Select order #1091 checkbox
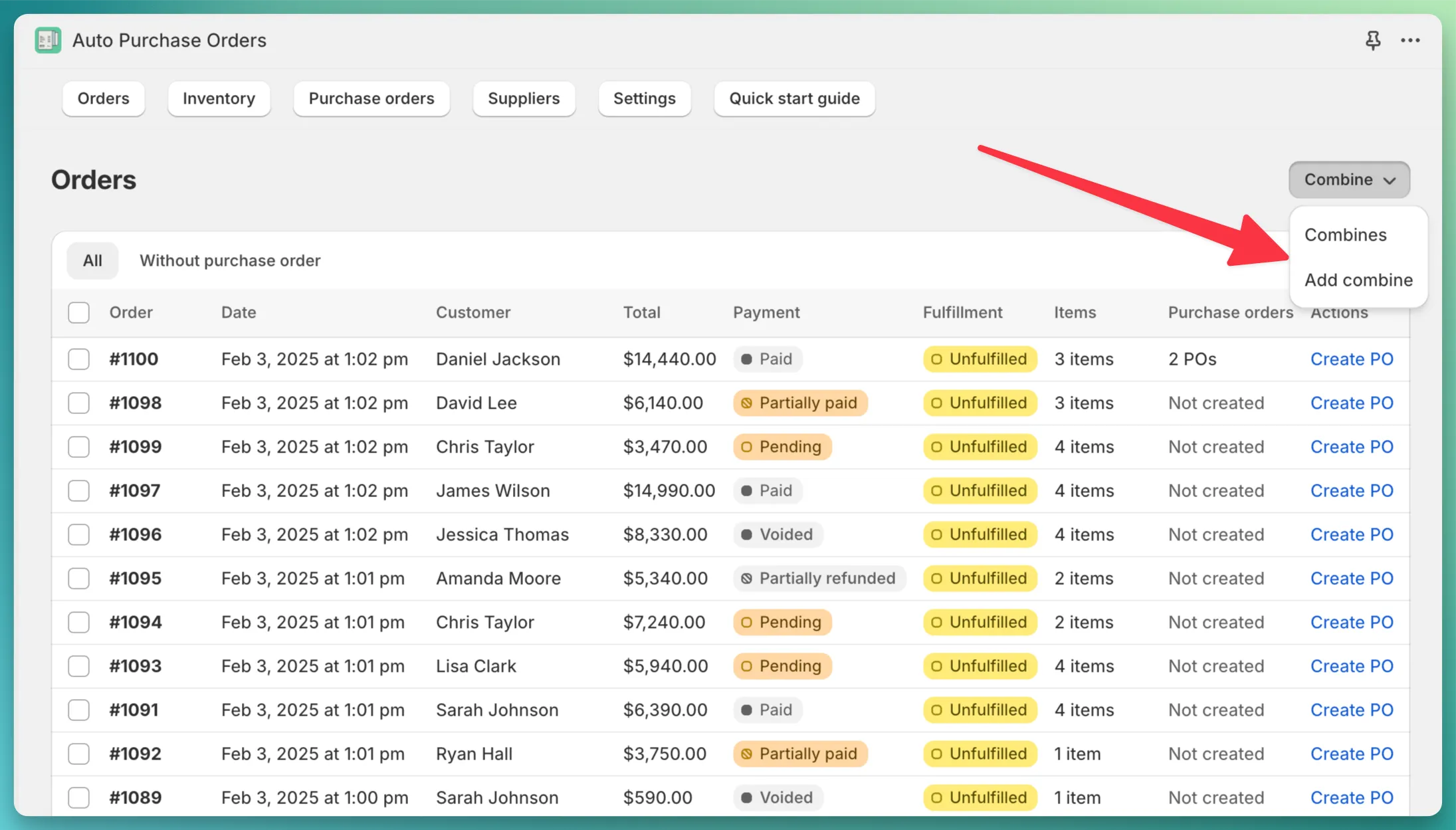The width and height of the screenshot is (1456, 830). (78, 710)
